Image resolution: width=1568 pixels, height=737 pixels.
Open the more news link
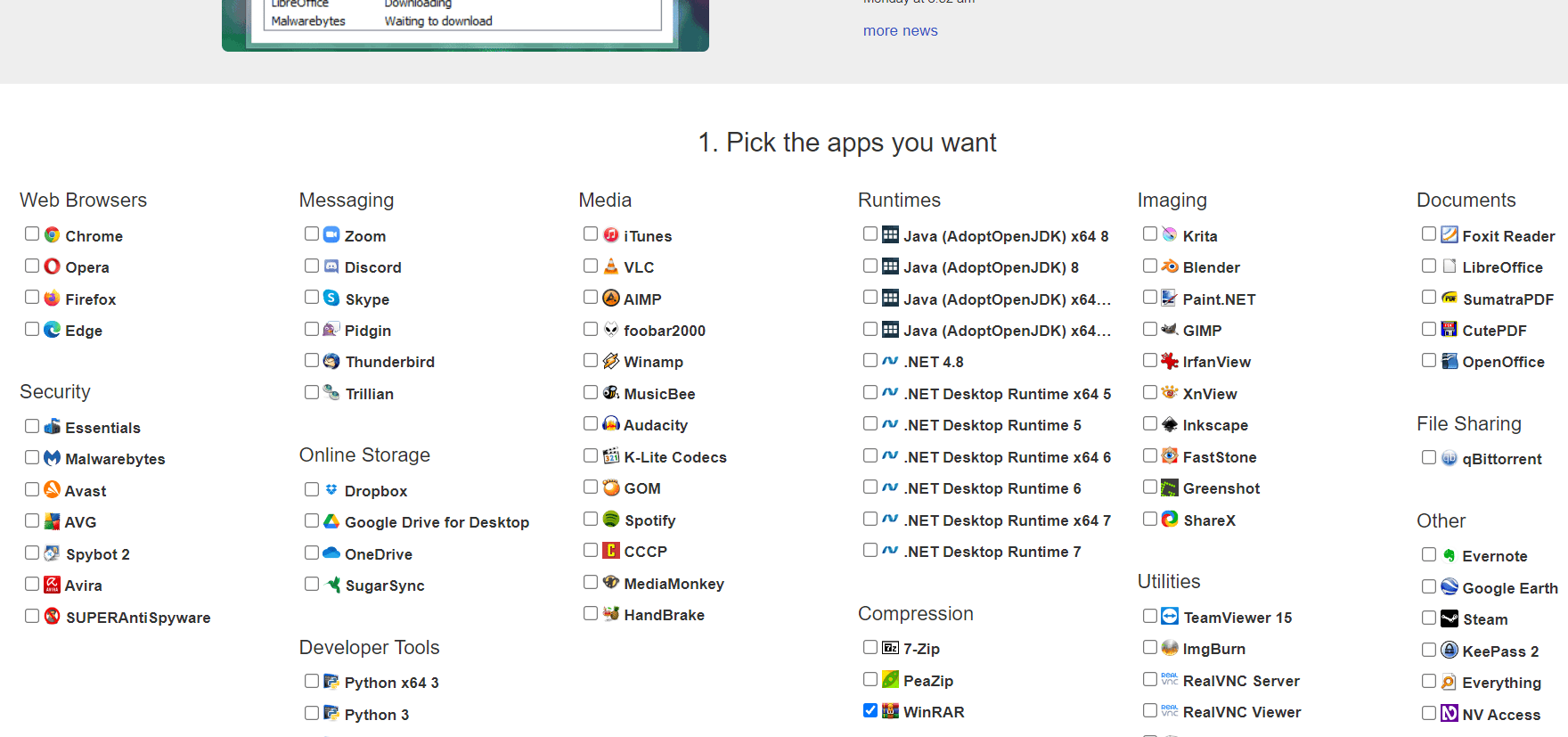[x=900, y=30]
